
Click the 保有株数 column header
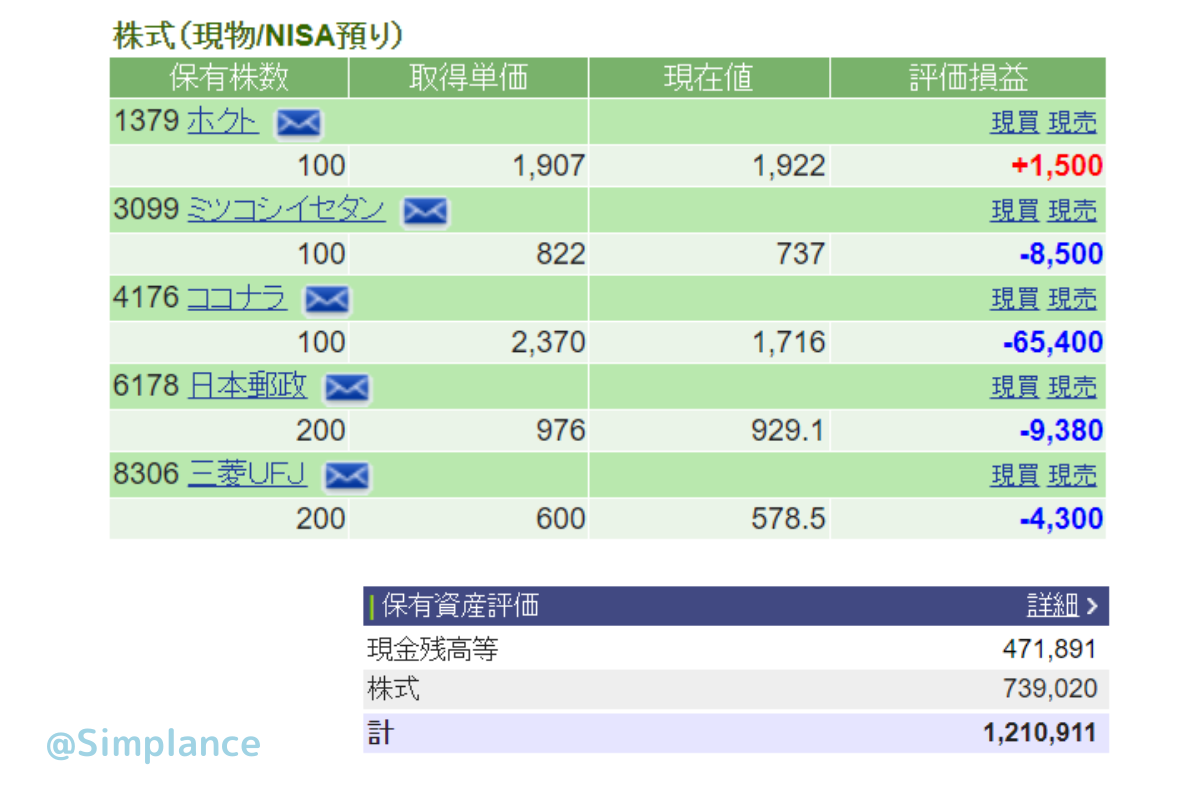click(229, 78)
